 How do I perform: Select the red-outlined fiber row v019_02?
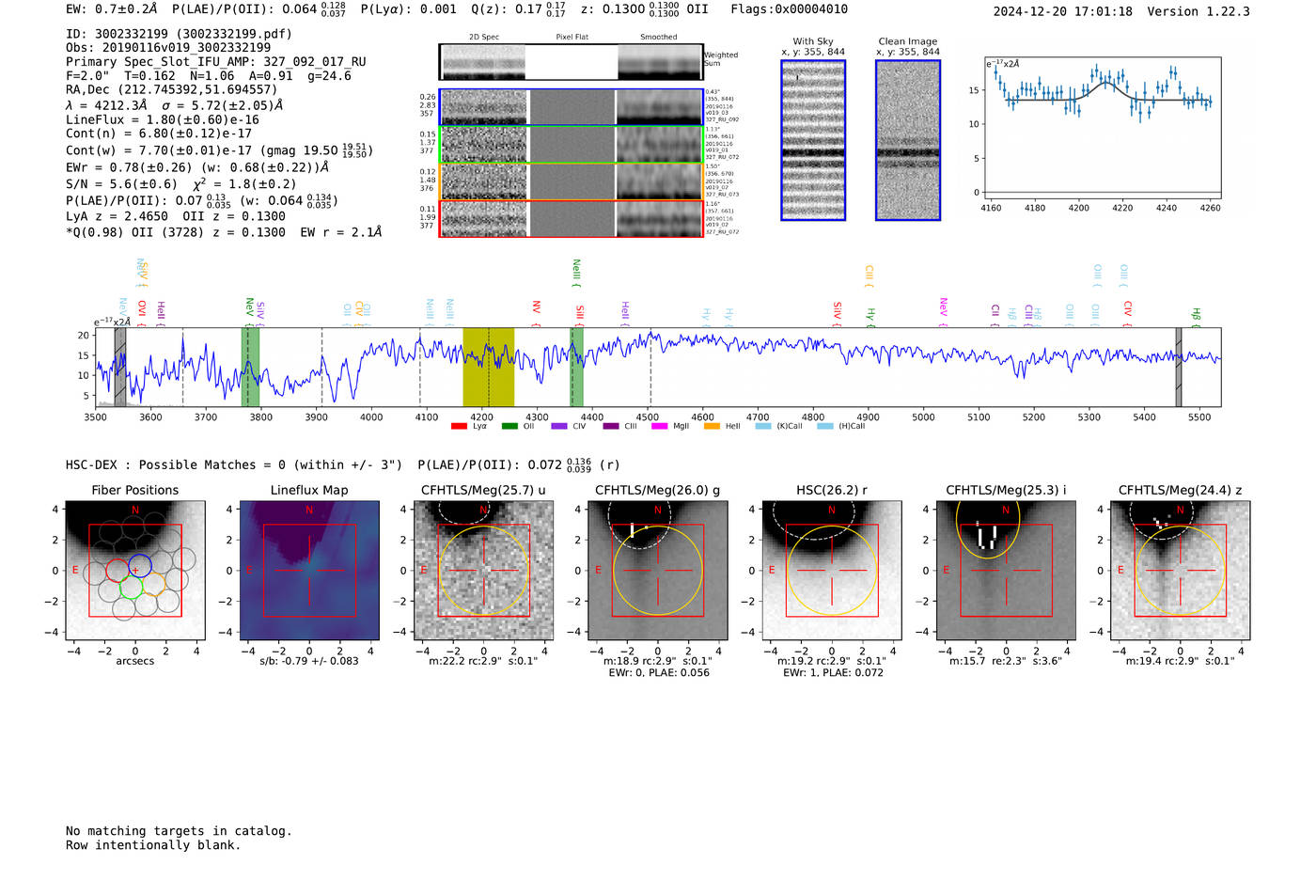coord(571,218)
